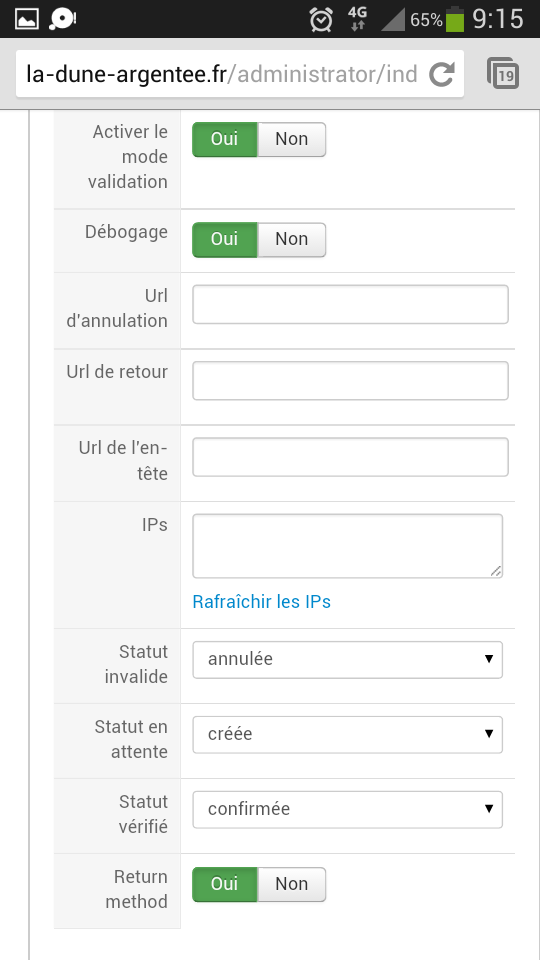Enable Oui for Débogage
This screenshot has height=960, width=540.
click(x=225, y=239)
